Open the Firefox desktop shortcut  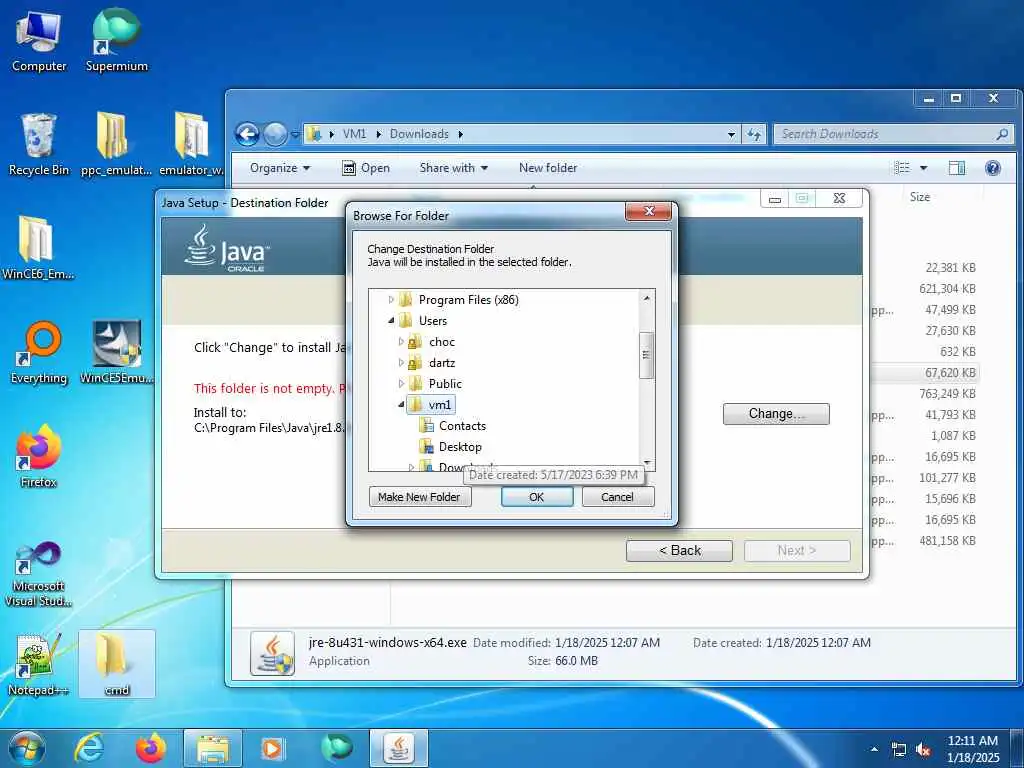(x=39, y=456)
